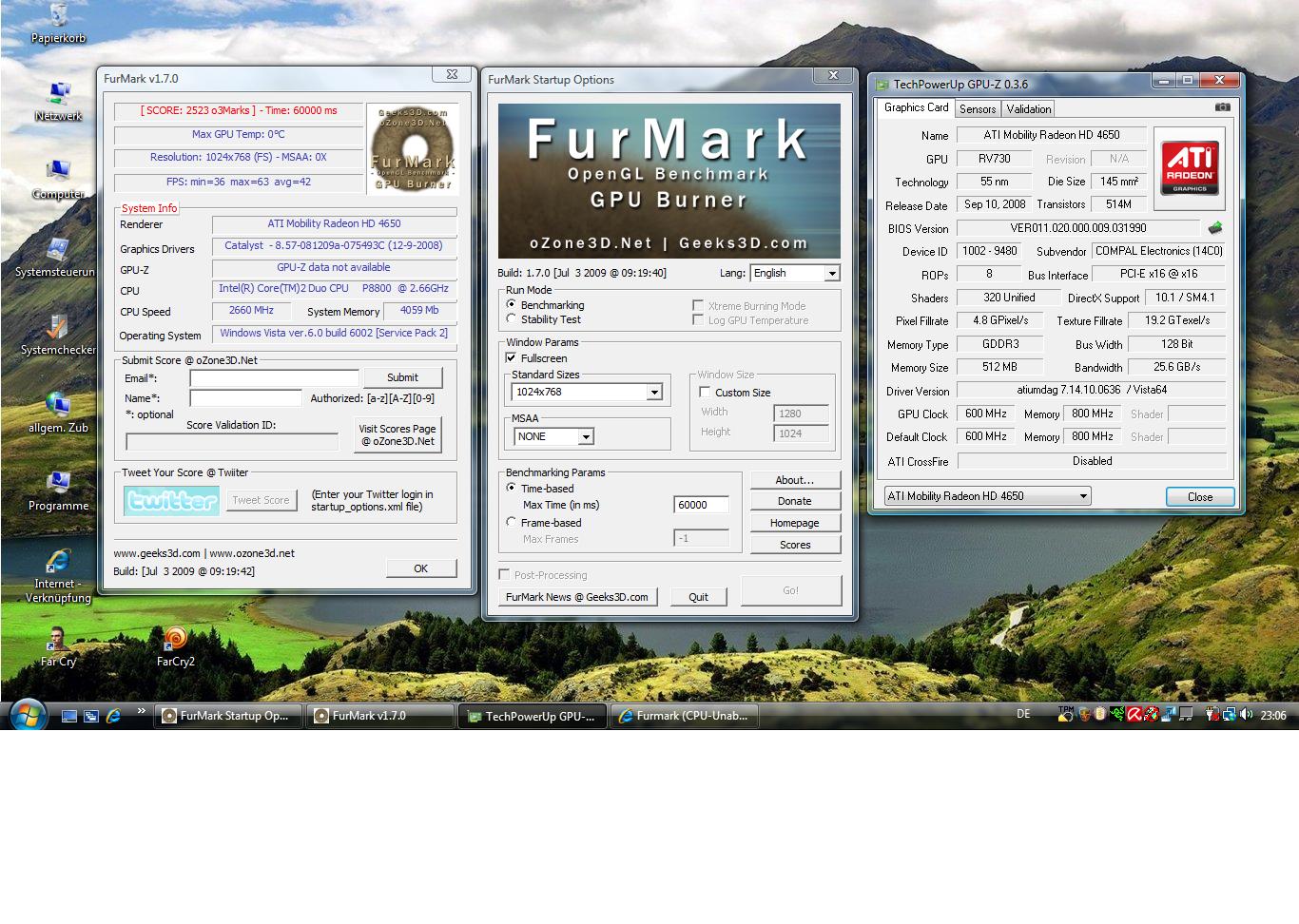The height and width of the screenshot is (924, 1299).
Task: Select Time-based benchmarking
Action: click(512, 489)
